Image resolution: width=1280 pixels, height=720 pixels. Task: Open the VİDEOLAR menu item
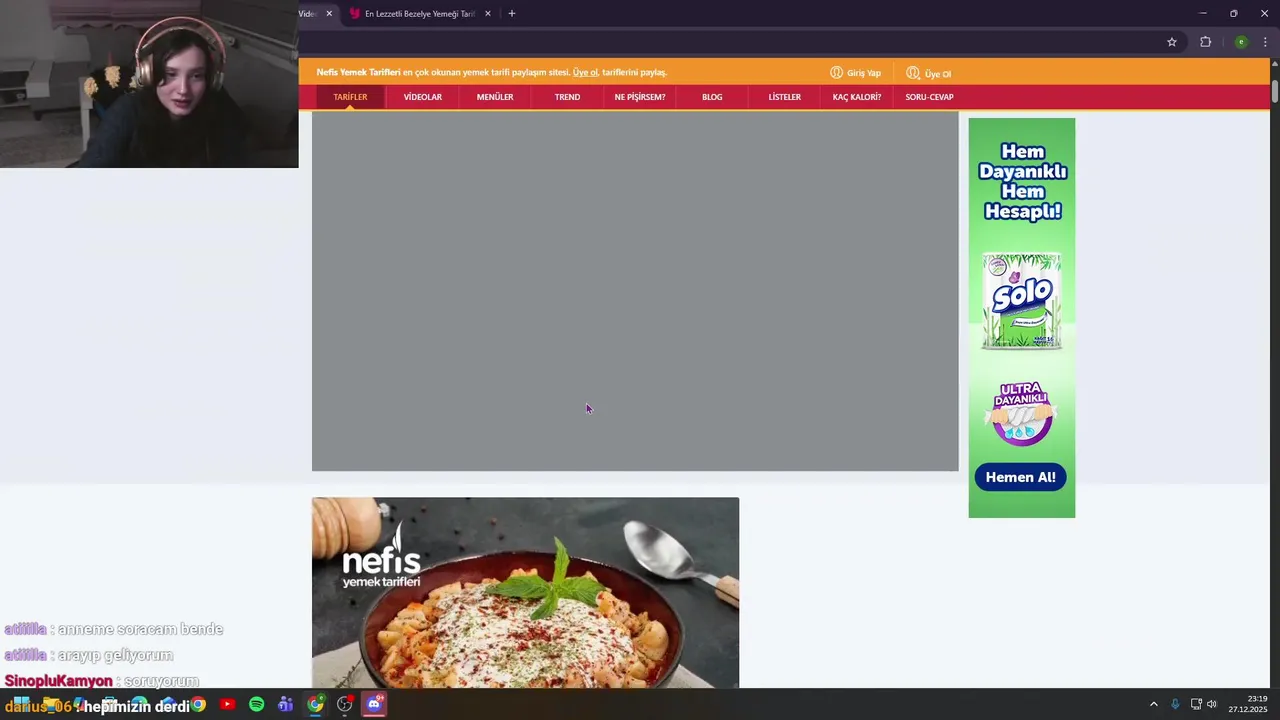(423, 97)
